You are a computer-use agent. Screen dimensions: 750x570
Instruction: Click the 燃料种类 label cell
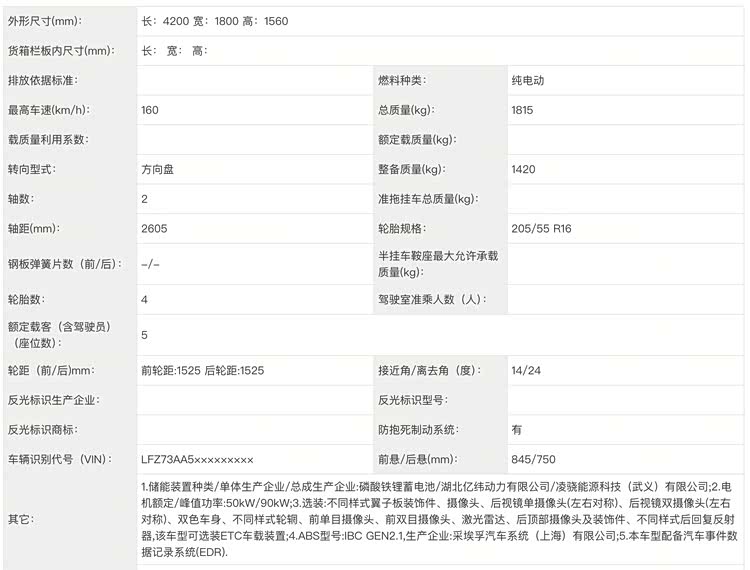pyautogui.click(x=401, y=80)
